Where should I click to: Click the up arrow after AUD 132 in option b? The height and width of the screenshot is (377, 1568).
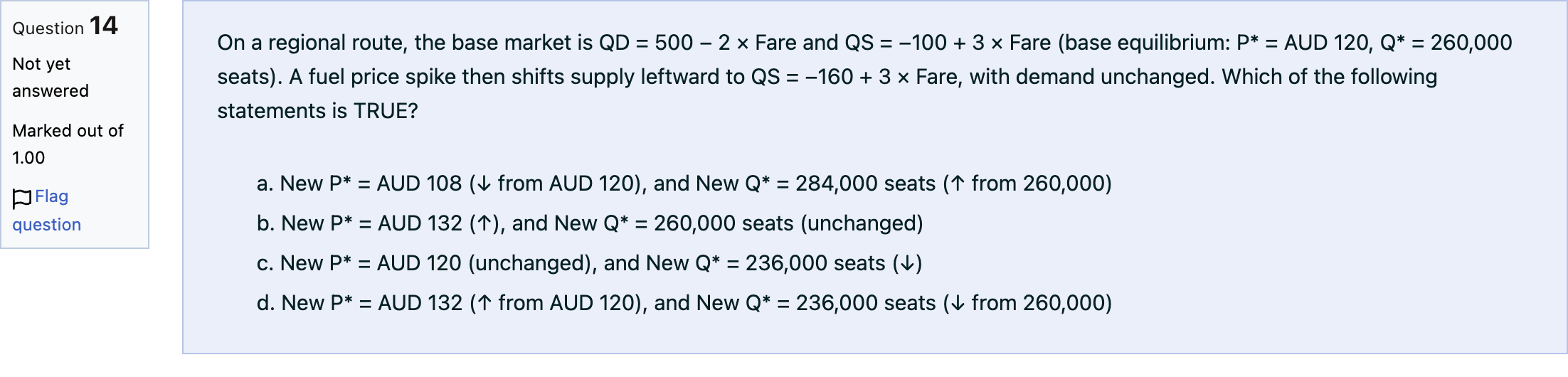(x=484, y=224)
